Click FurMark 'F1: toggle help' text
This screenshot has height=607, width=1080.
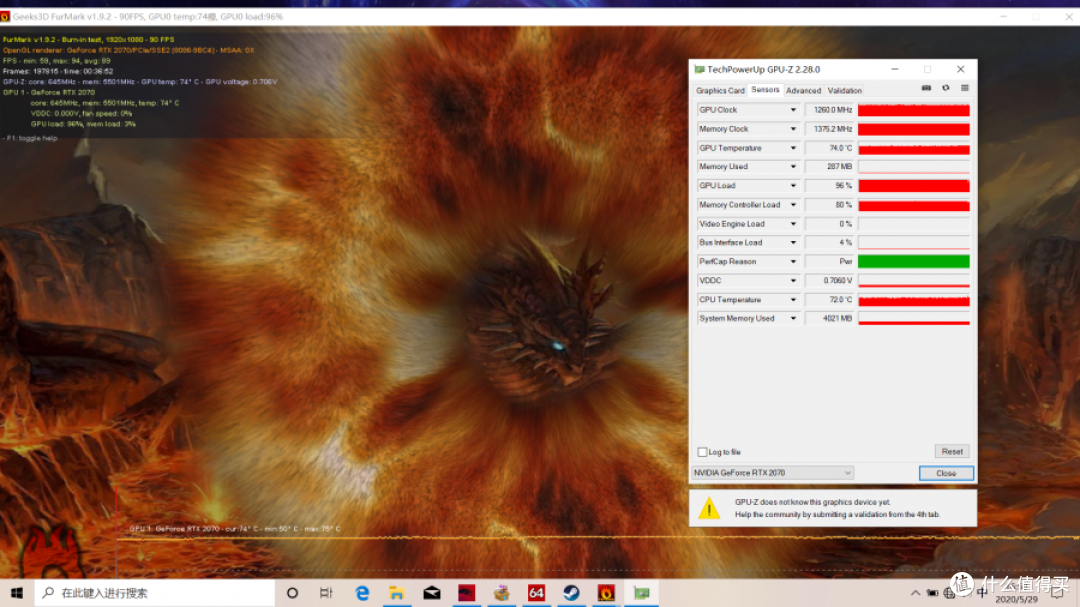(32, 138)
